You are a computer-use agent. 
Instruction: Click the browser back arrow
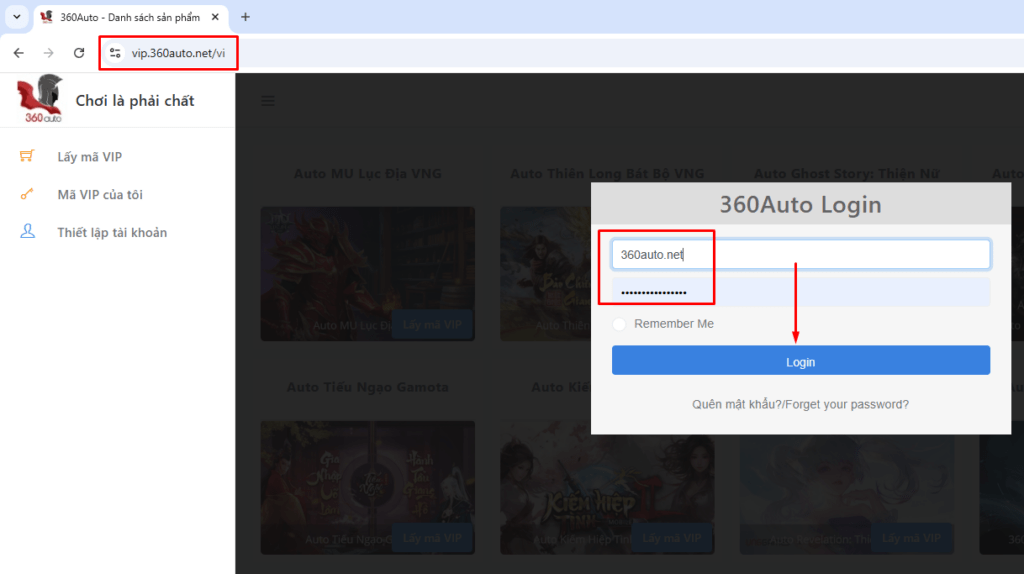[x=18, y=53]
